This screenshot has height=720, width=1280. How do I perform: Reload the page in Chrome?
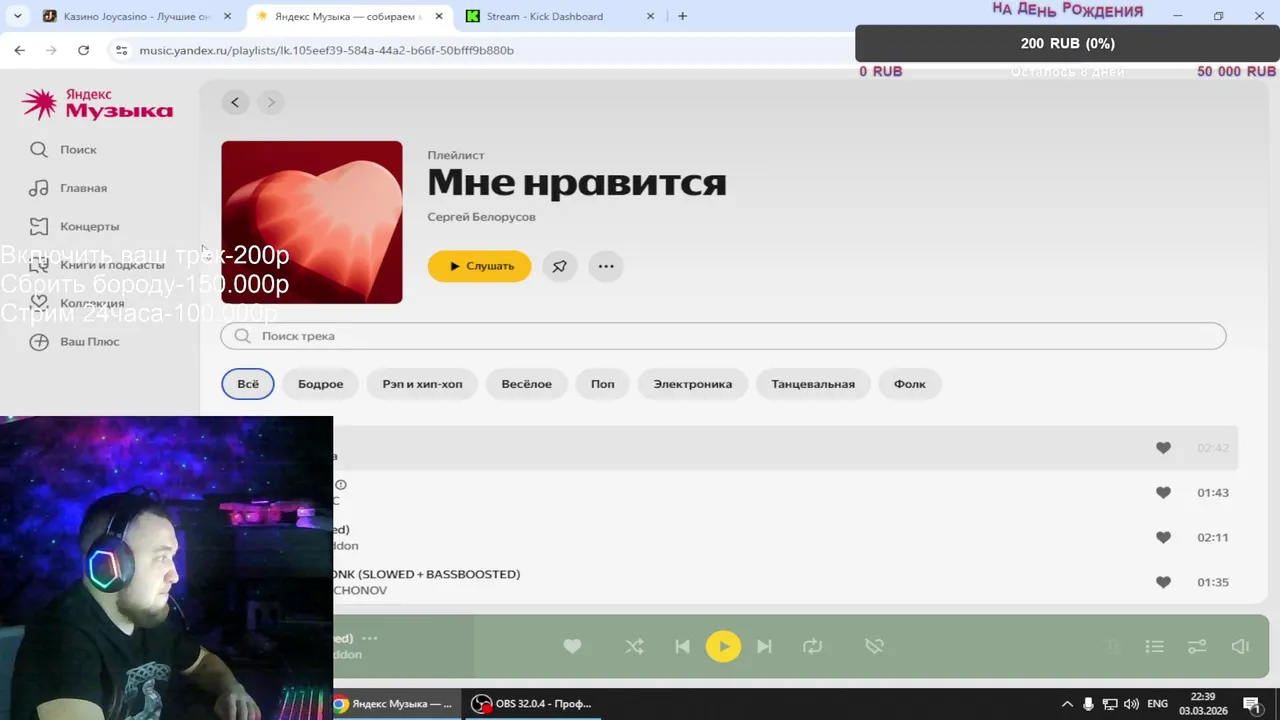coord(83,50)
